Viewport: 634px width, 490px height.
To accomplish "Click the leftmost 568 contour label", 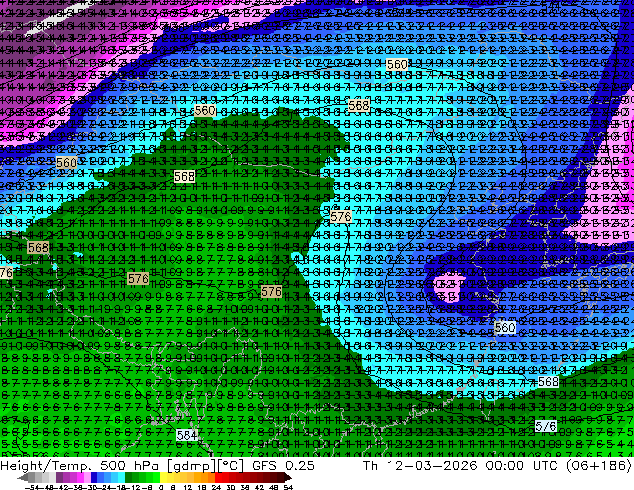I will coord(38,247).
